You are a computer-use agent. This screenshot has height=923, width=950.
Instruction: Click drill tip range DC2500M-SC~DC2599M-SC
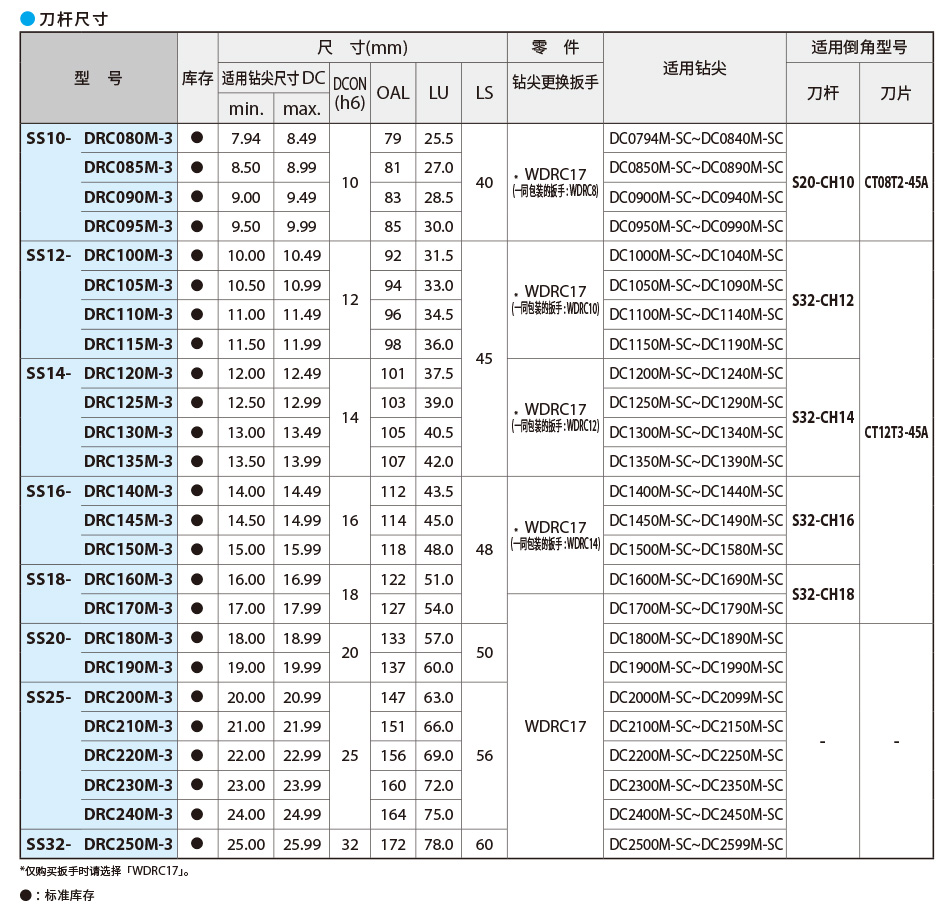tap(696, 844)
